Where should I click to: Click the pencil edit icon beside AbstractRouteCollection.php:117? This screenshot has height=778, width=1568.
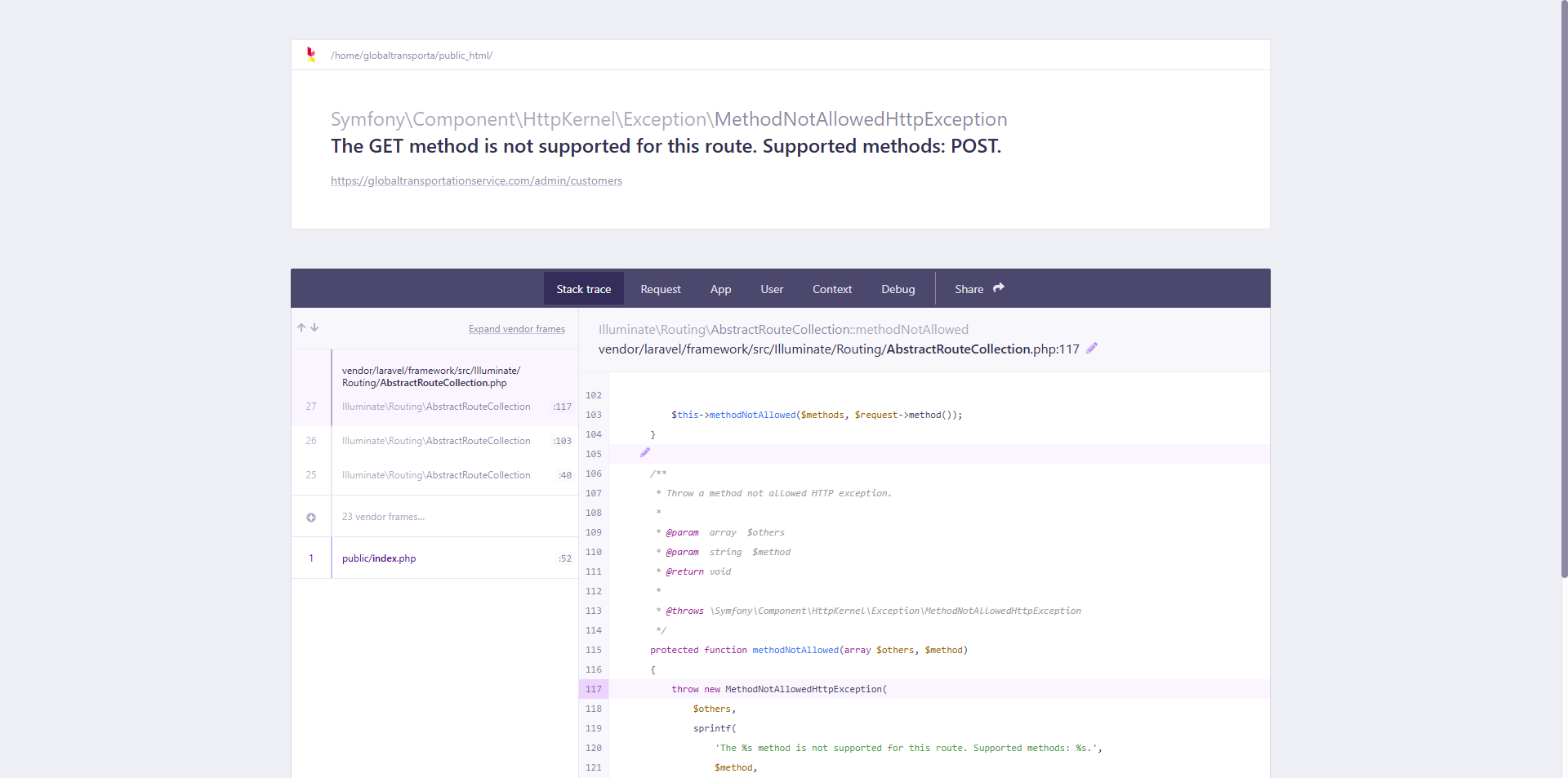pyautogui.click(x=1092, y=349)
